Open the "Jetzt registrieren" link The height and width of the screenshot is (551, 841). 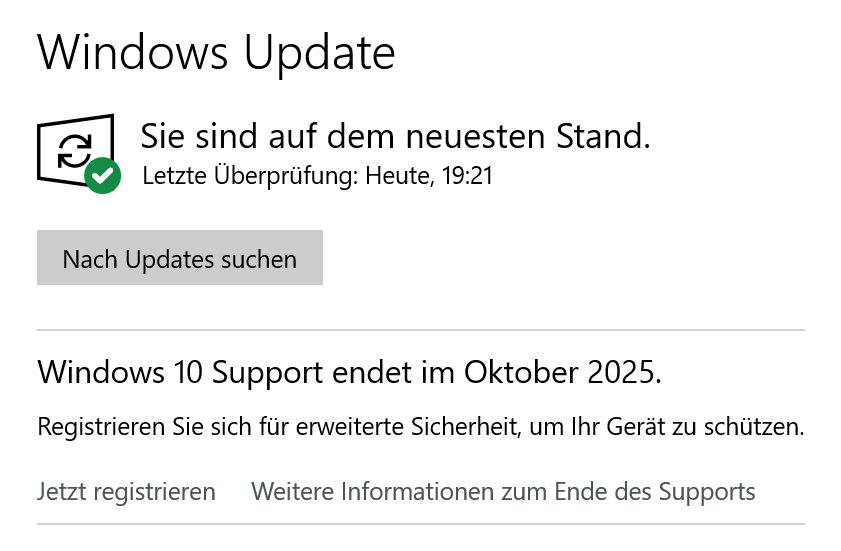pyautogui.click(x=126, y=492)
